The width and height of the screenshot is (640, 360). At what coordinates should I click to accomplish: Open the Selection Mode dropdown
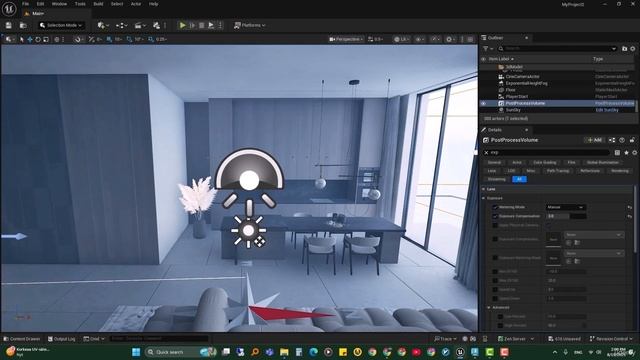[x=61, y=25]
